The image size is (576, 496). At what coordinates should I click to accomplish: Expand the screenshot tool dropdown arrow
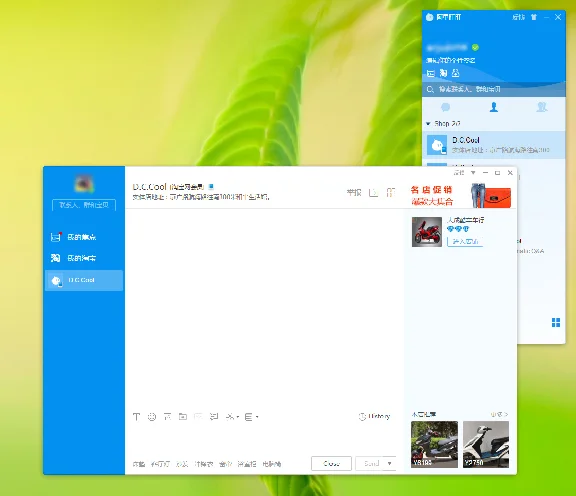[x=238, y=417]
